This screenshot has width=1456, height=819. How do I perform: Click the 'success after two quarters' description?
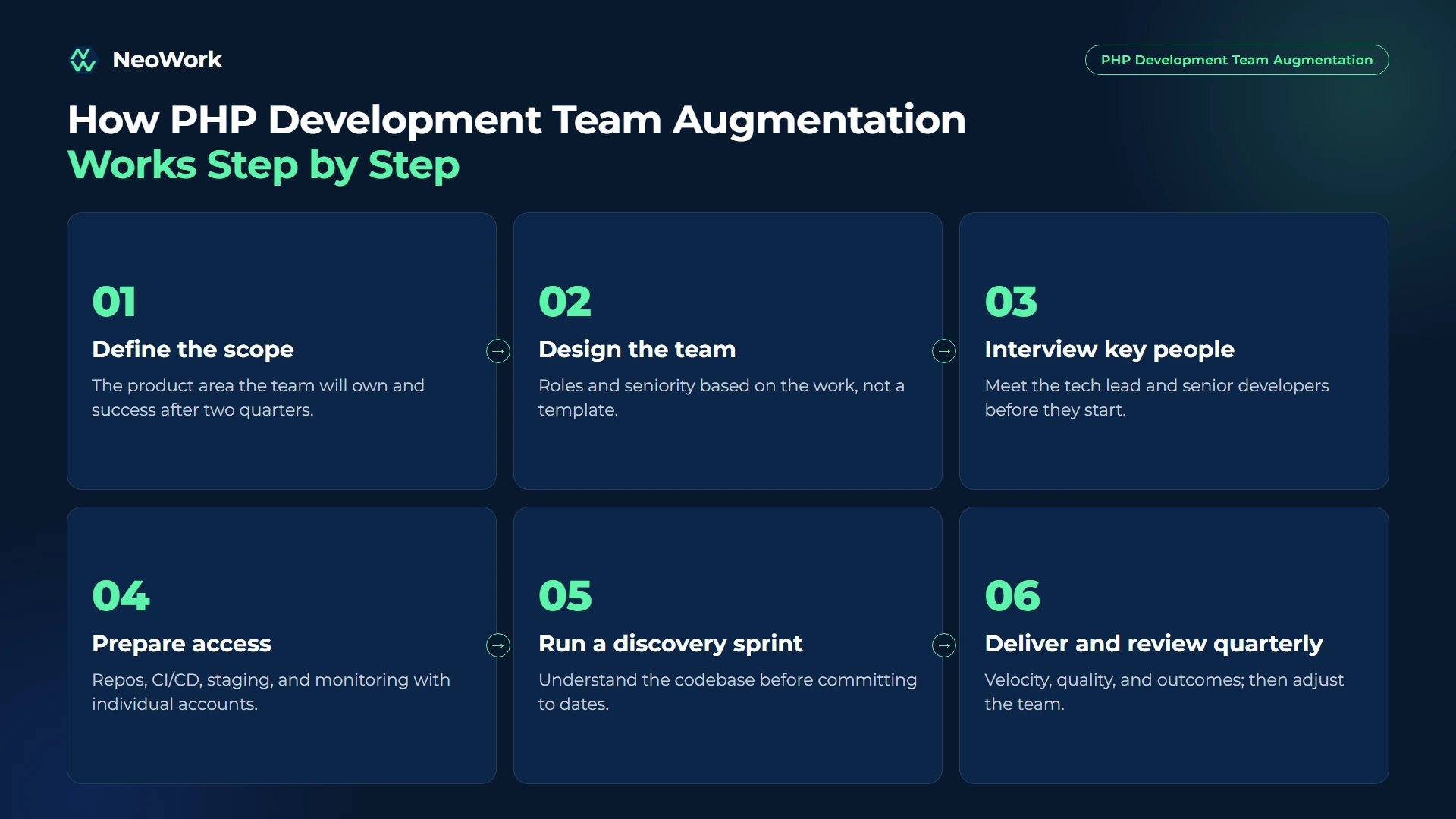pos(258,397)
